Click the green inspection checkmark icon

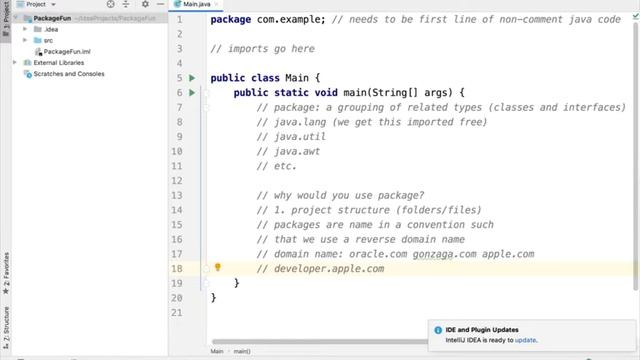pos(636,16)
